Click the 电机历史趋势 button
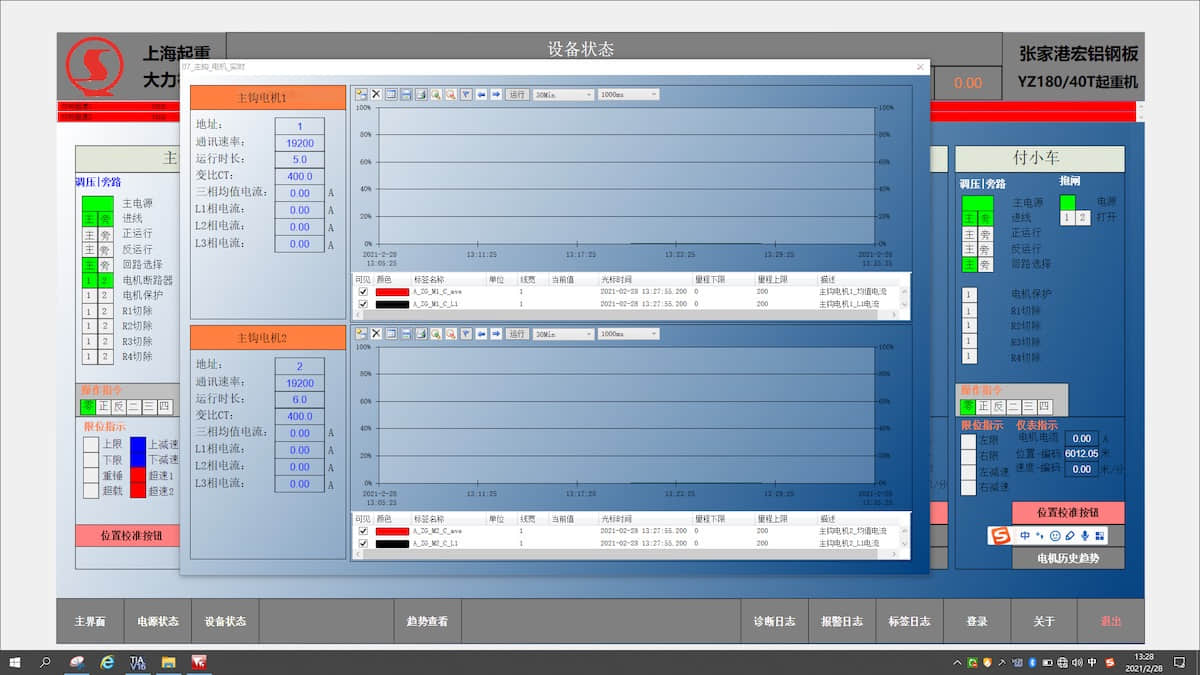Image resolution: width=1200 pixels, height=675 pixels. tap(1067, 558)
